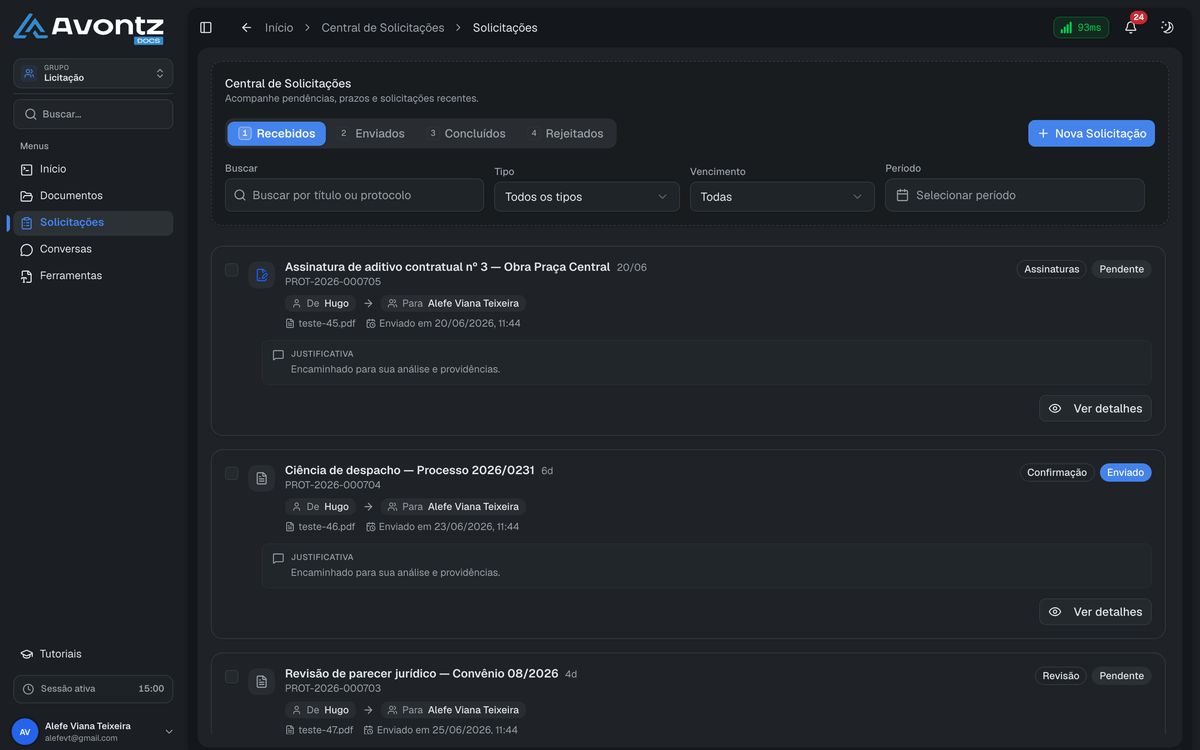The image size is (1200, 750).
Task: Click the blue Enviado status badge
Action: 1126,472
